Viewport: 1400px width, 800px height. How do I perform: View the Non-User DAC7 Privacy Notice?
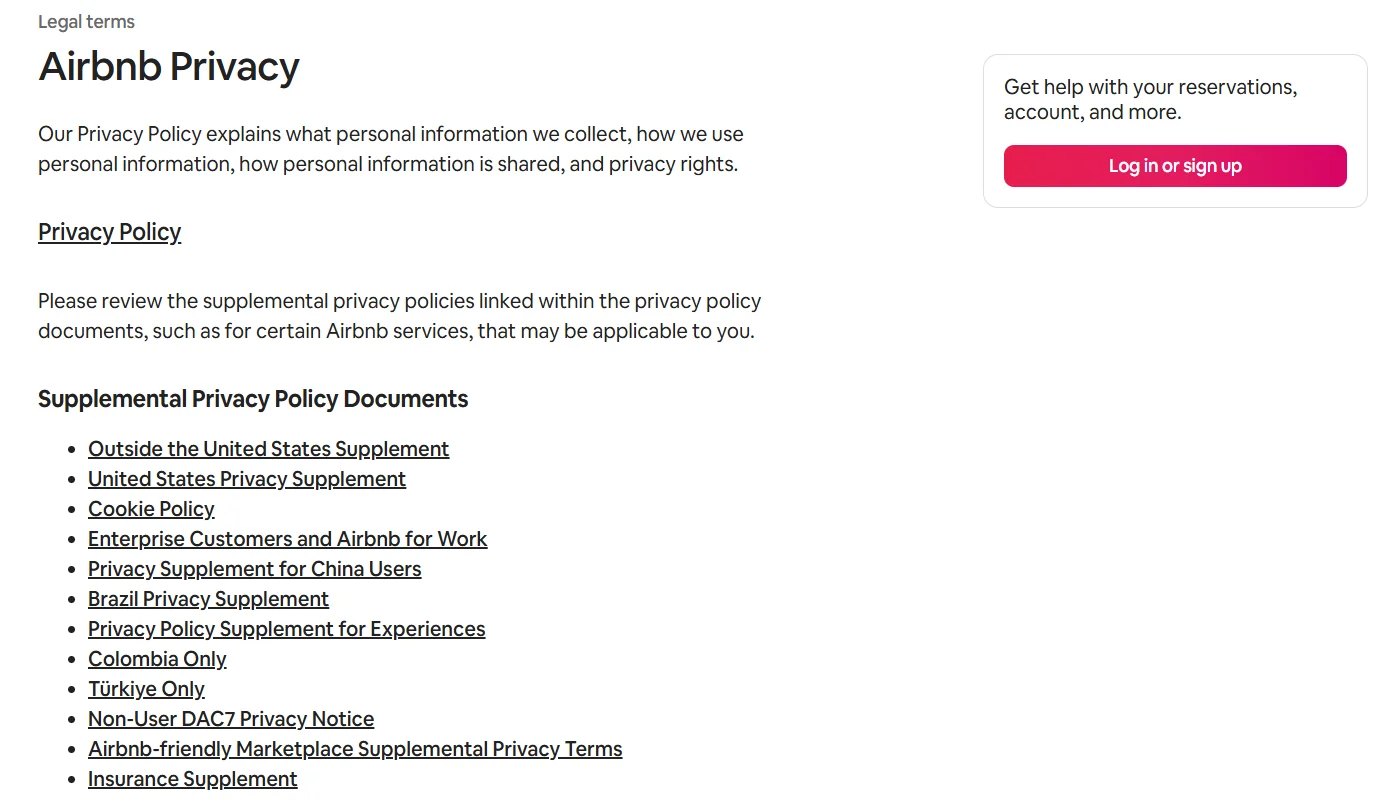tap(231, 719)
